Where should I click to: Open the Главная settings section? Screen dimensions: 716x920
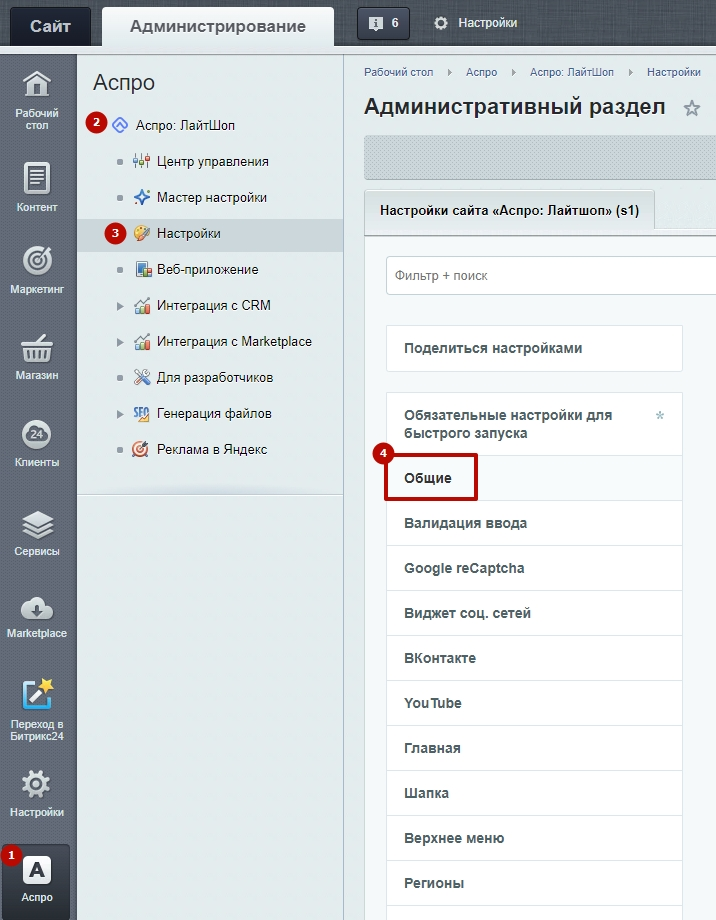[x=534, y=748]
